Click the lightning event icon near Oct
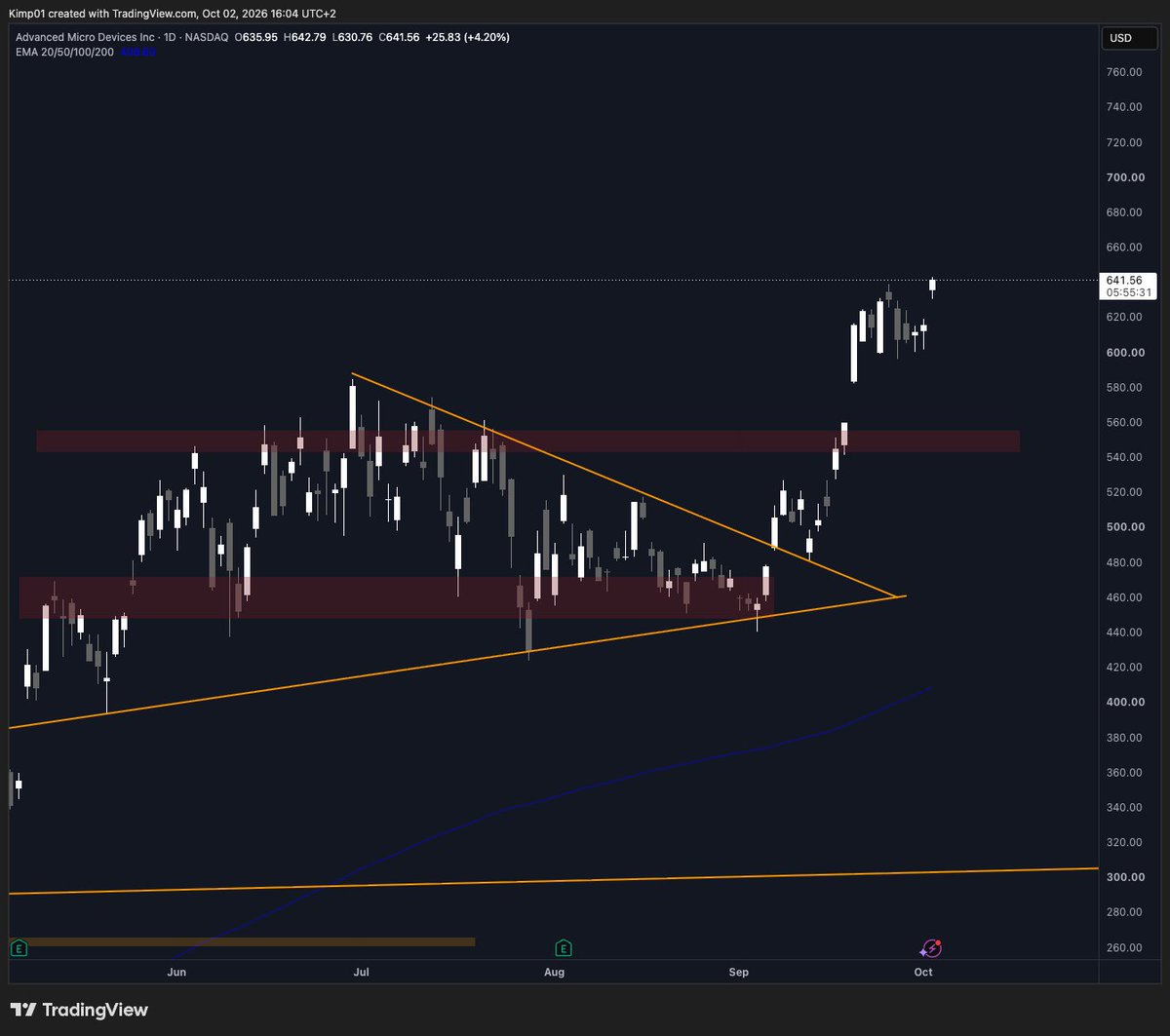Viewport: 1170px width, 1036px height. [x=931, y=948]
